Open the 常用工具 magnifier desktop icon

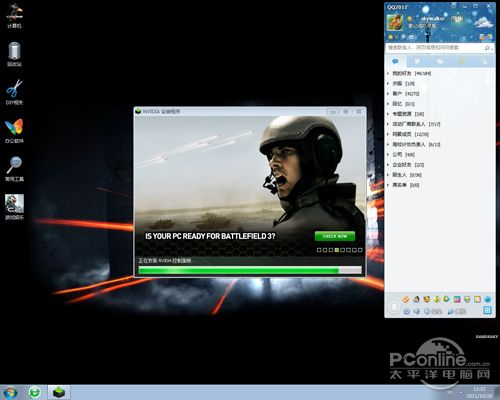pos(14,169)
